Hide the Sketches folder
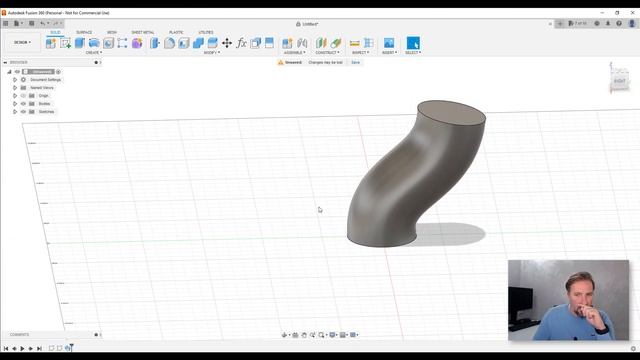This screenshot has width=640, height=360. (x=23, y=111)
